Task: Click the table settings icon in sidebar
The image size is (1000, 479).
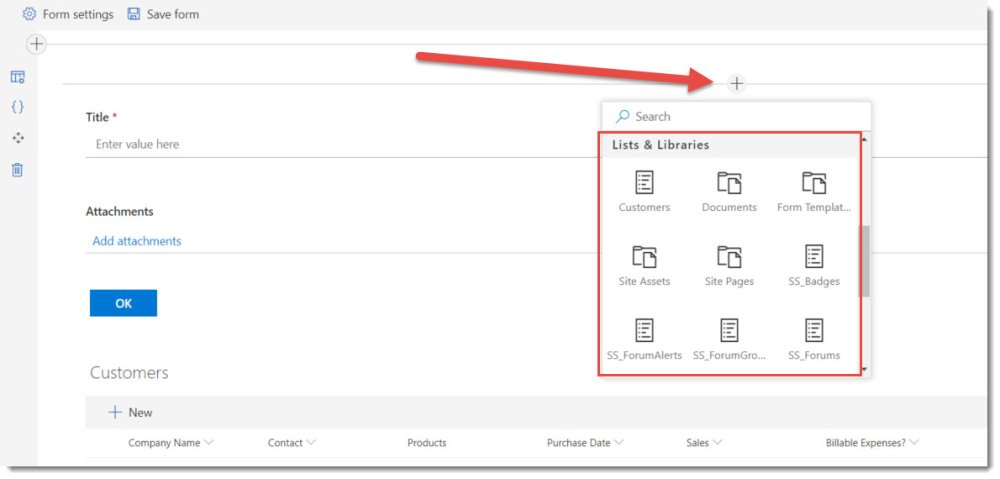Action: pyautogui.click(x=17, y=77)
